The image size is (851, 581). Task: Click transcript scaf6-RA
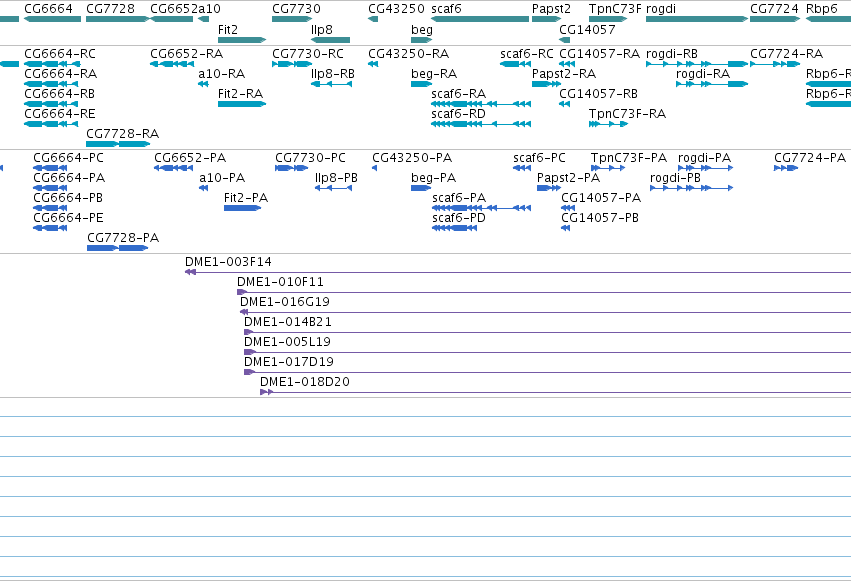tap(481, 104)
